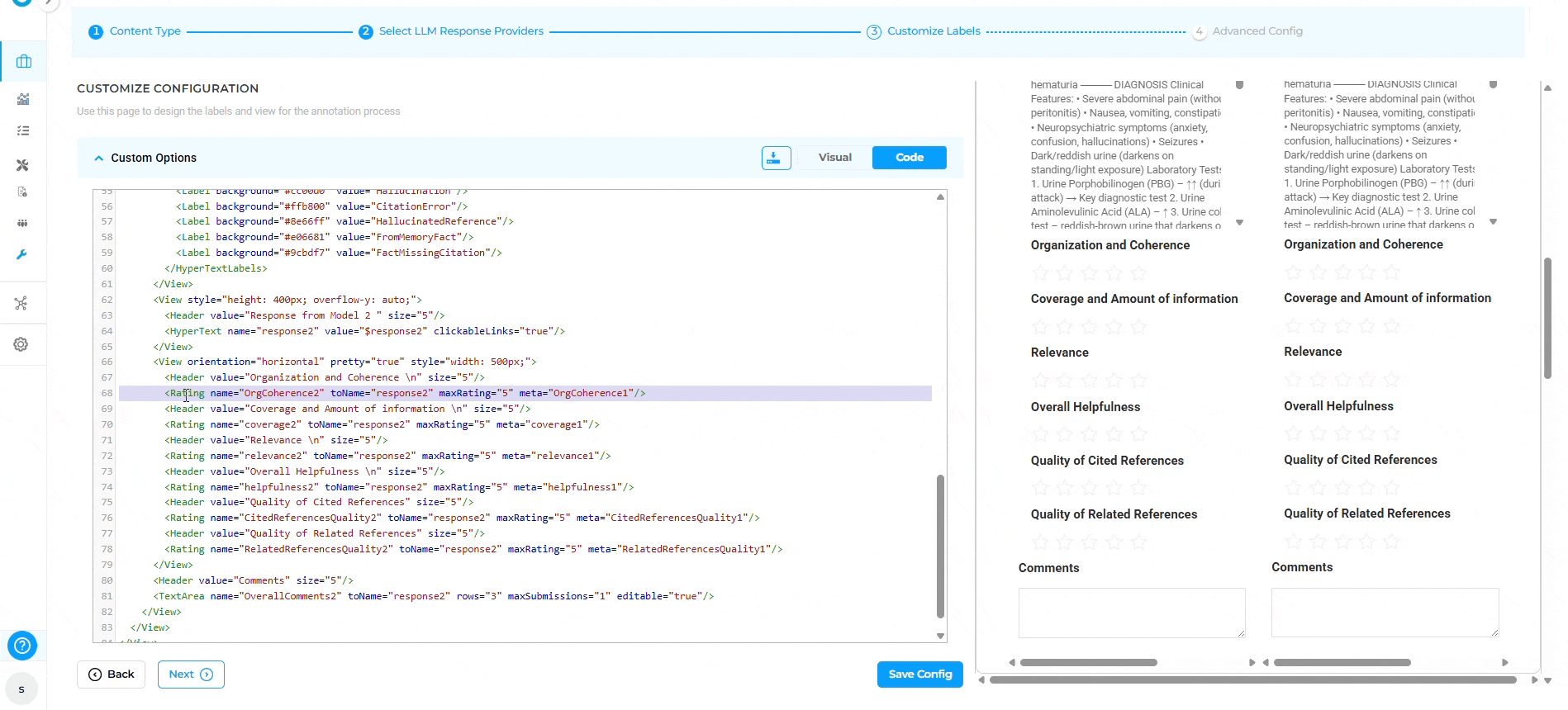Open the Advanced Config step
Screen dimensions: 1568x710
1257,31
